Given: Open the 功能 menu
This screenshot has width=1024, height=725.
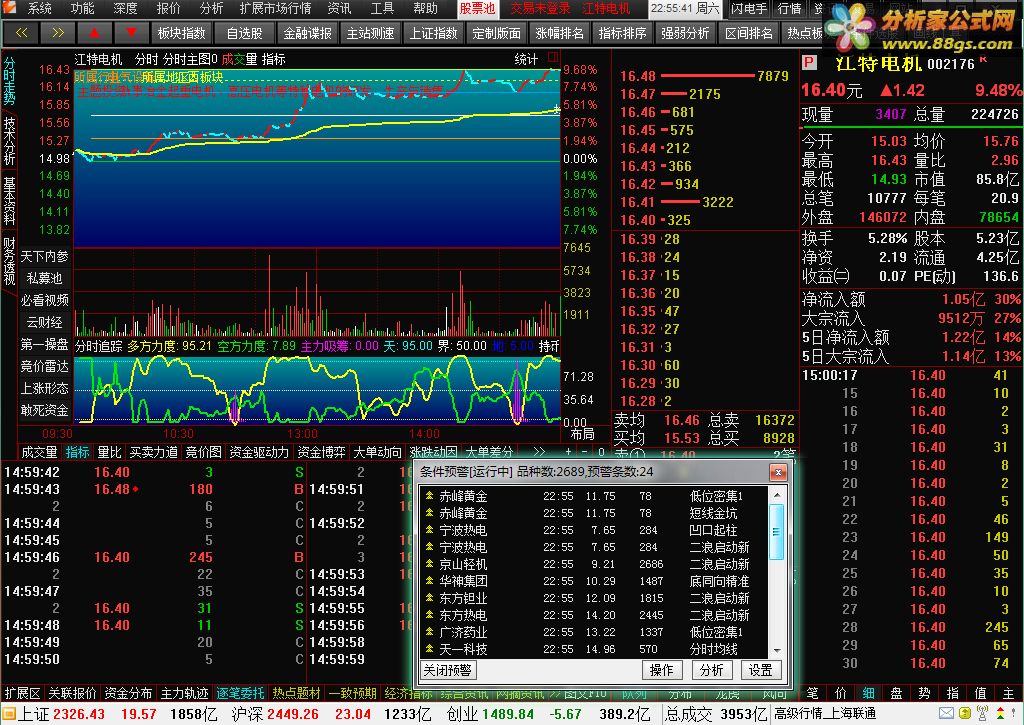Looking at the screenshot, I should pos(83,8).
